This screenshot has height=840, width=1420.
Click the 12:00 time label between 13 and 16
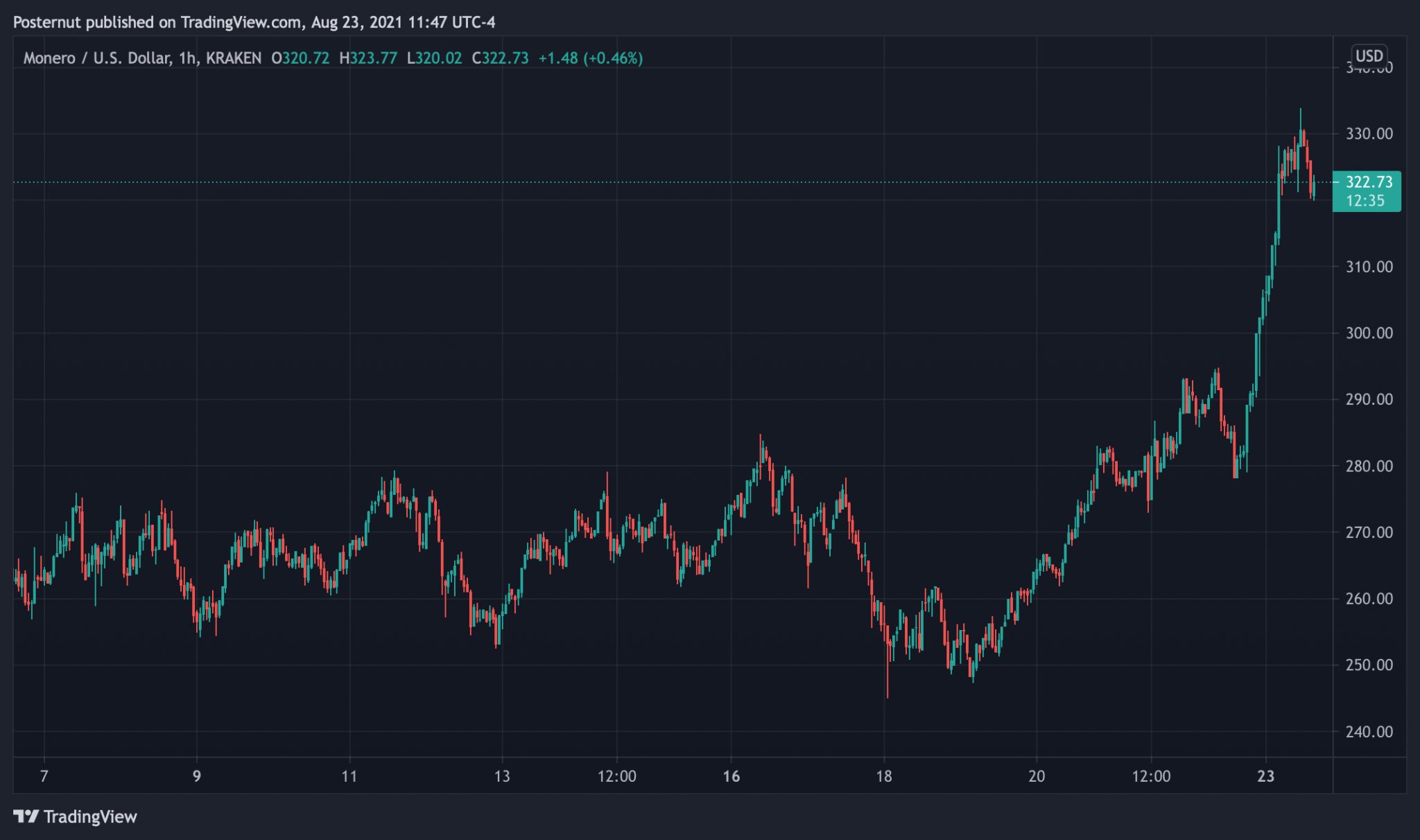(x=617, y=776)
